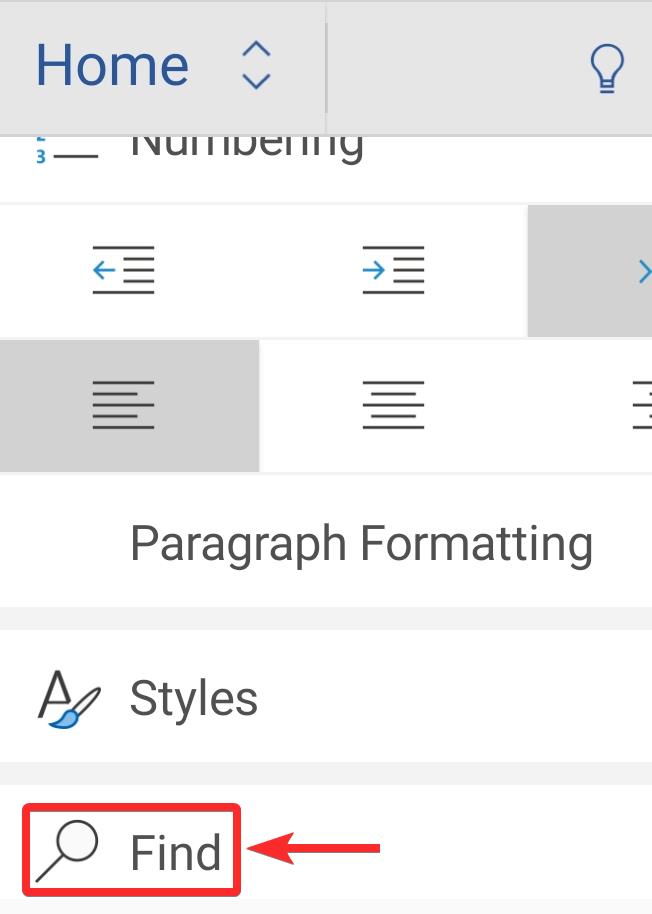
Task: Toggle the Align Left button
Action: pyautogui.click(x=124, y=405)
